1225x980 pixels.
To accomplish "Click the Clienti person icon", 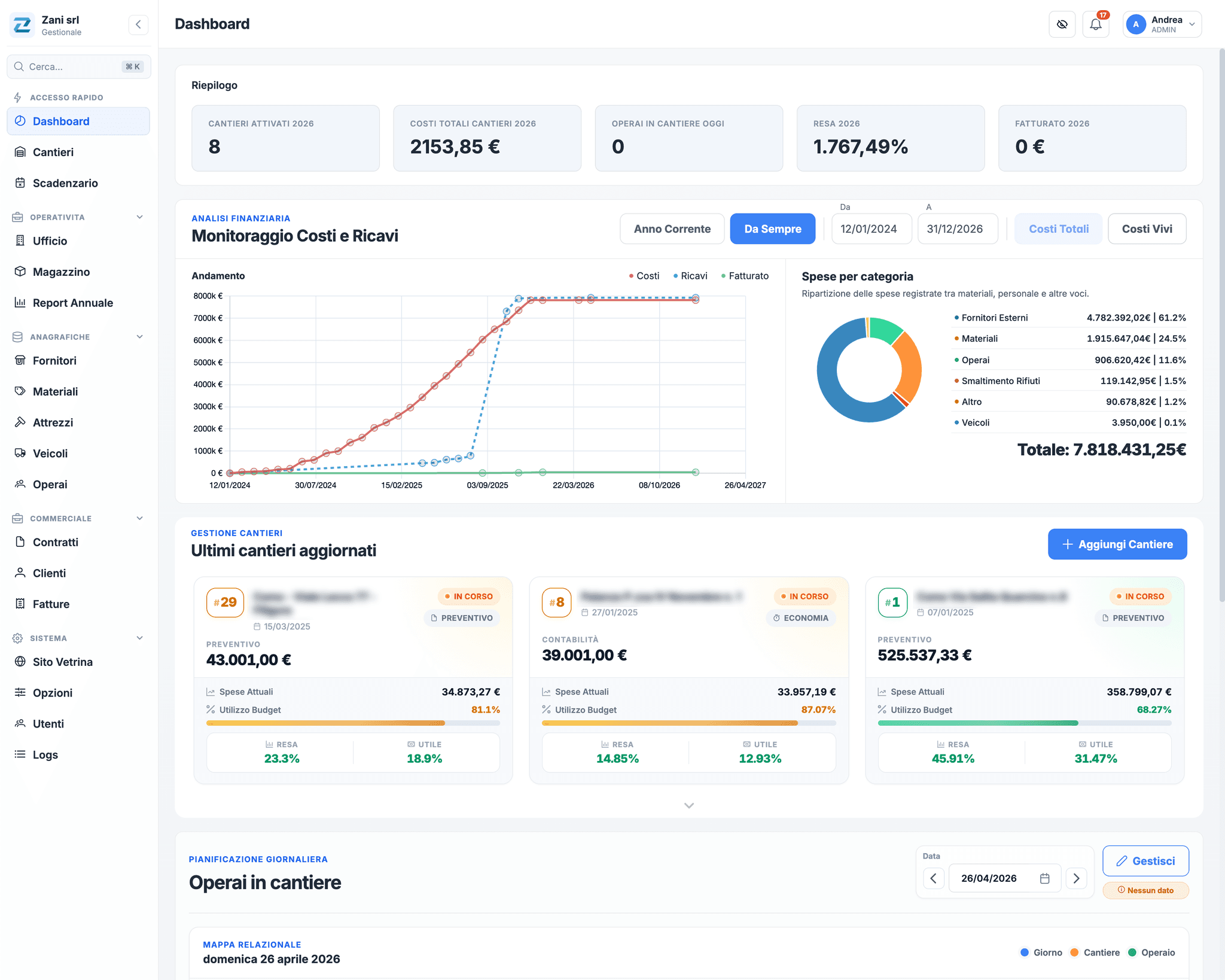I will 20,573.
